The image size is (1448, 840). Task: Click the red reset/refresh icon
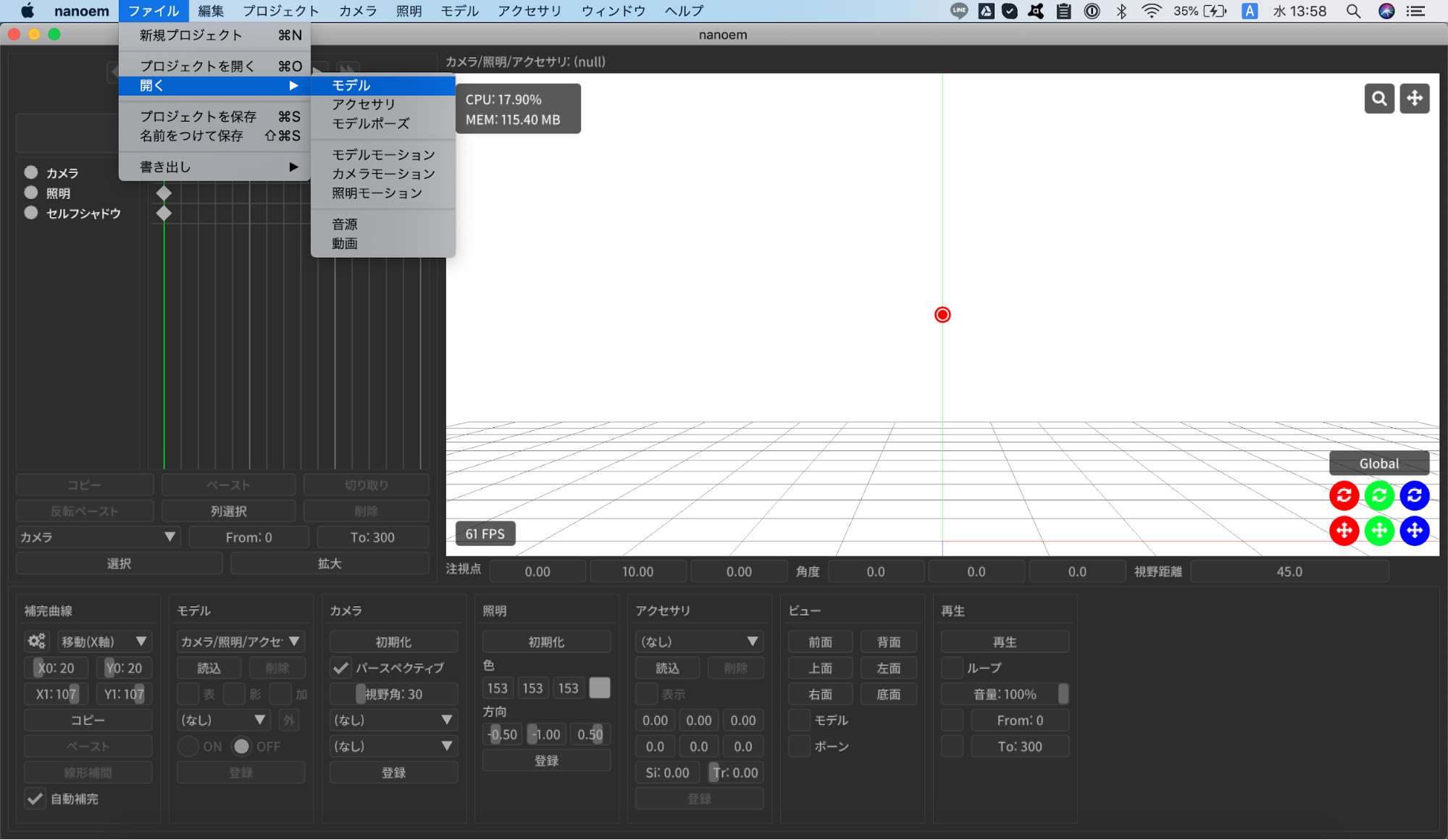1345,495
